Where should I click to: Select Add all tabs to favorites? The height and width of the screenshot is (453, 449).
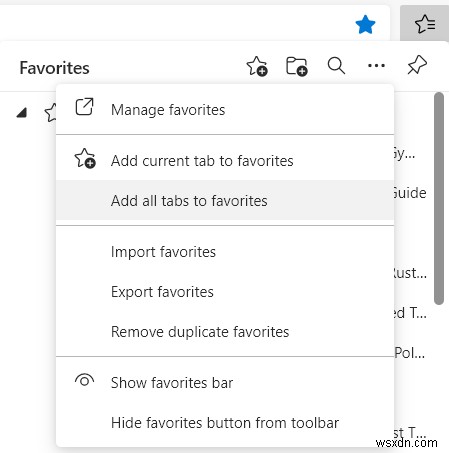[225, 201]
